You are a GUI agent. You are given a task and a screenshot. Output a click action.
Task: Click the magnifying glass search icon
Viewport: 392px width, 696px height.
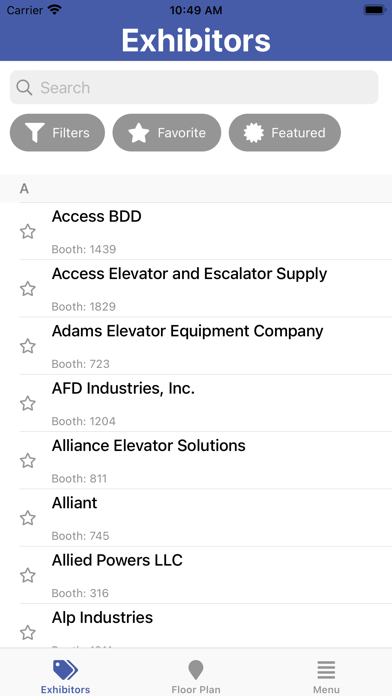(x=24, y=87)
